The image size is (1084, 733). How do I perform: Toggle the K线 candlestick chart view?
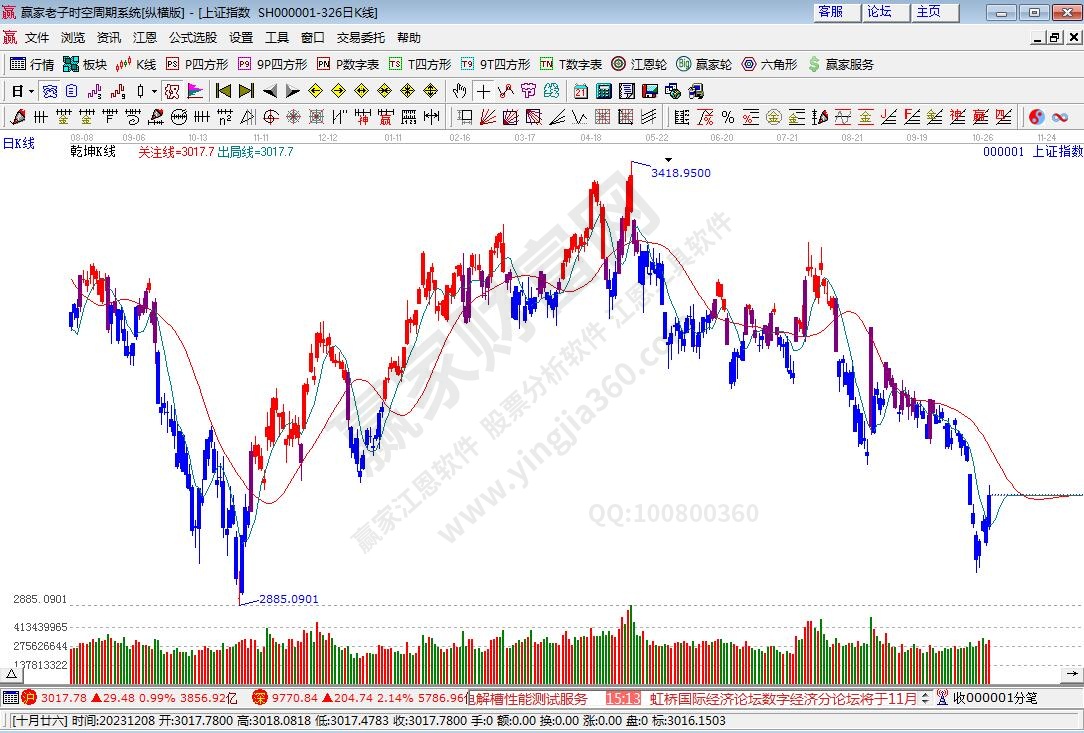(136, 64)
